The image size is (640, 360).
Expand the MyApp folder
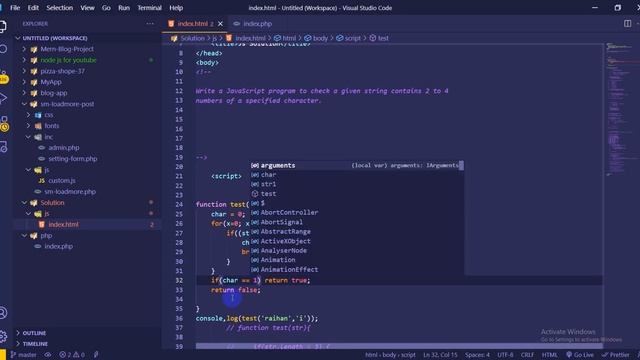[x=51, y=82]
